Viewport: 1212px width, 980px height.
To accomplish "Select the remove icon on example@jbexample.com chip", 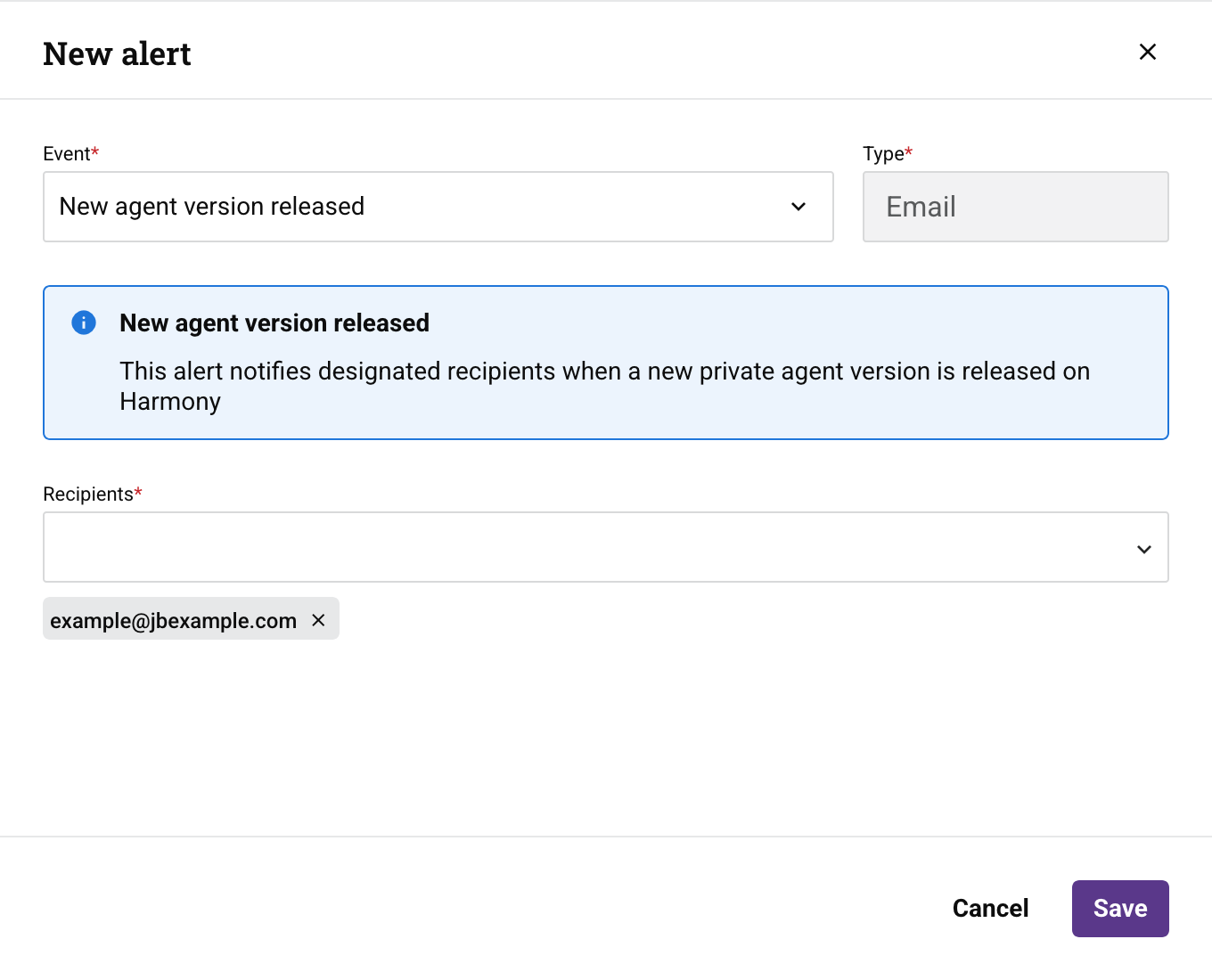I will tap(318, 620).
